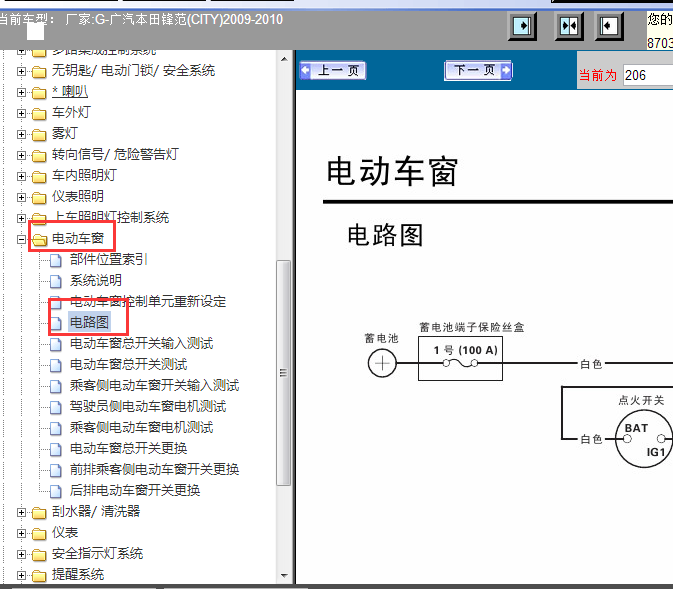Select 安全指示灯系统 entry
Viewport: 673px width, 589px height.
coord(97,554)
